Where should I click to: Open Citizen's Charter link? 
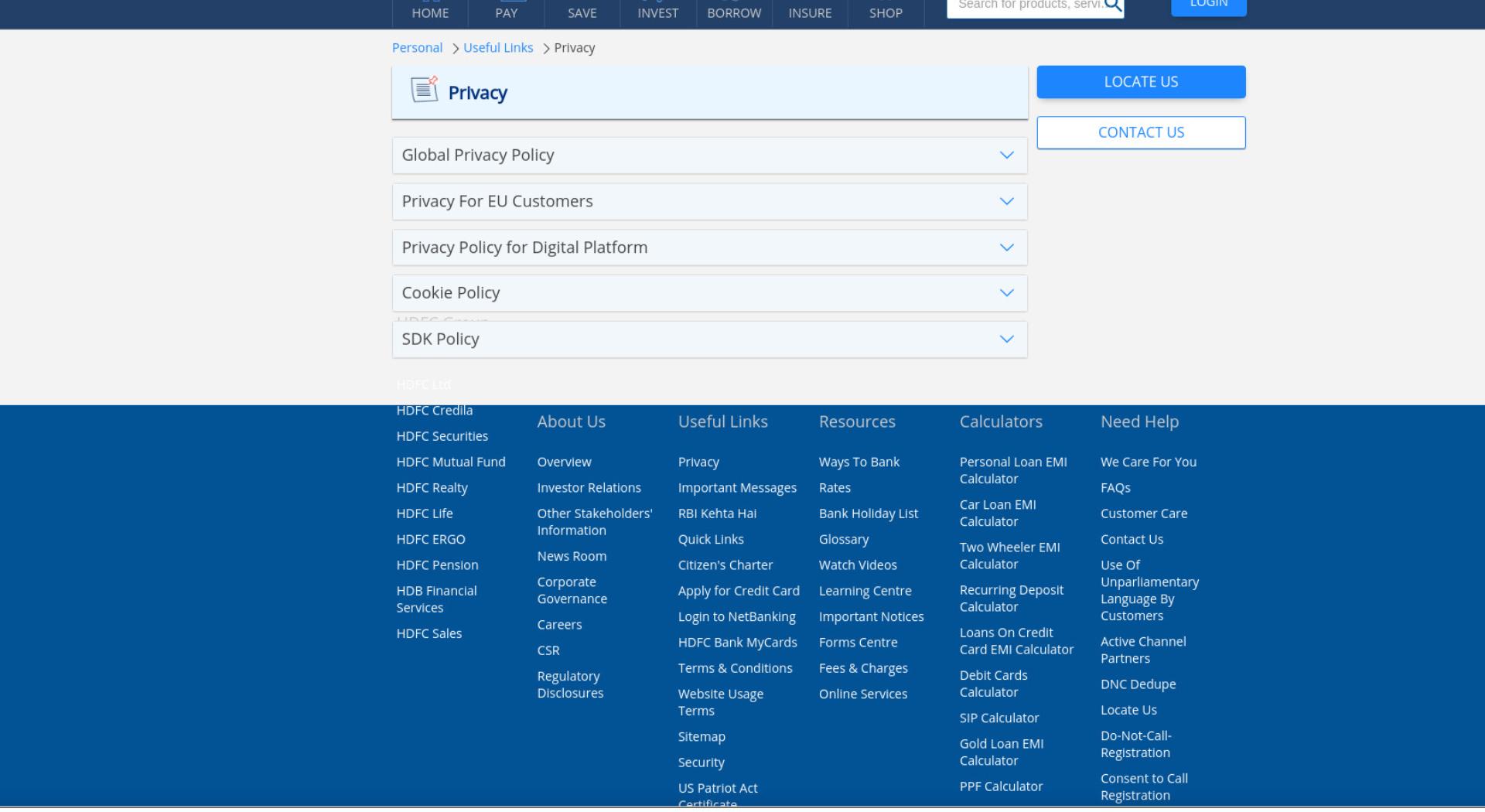[725, 565]
